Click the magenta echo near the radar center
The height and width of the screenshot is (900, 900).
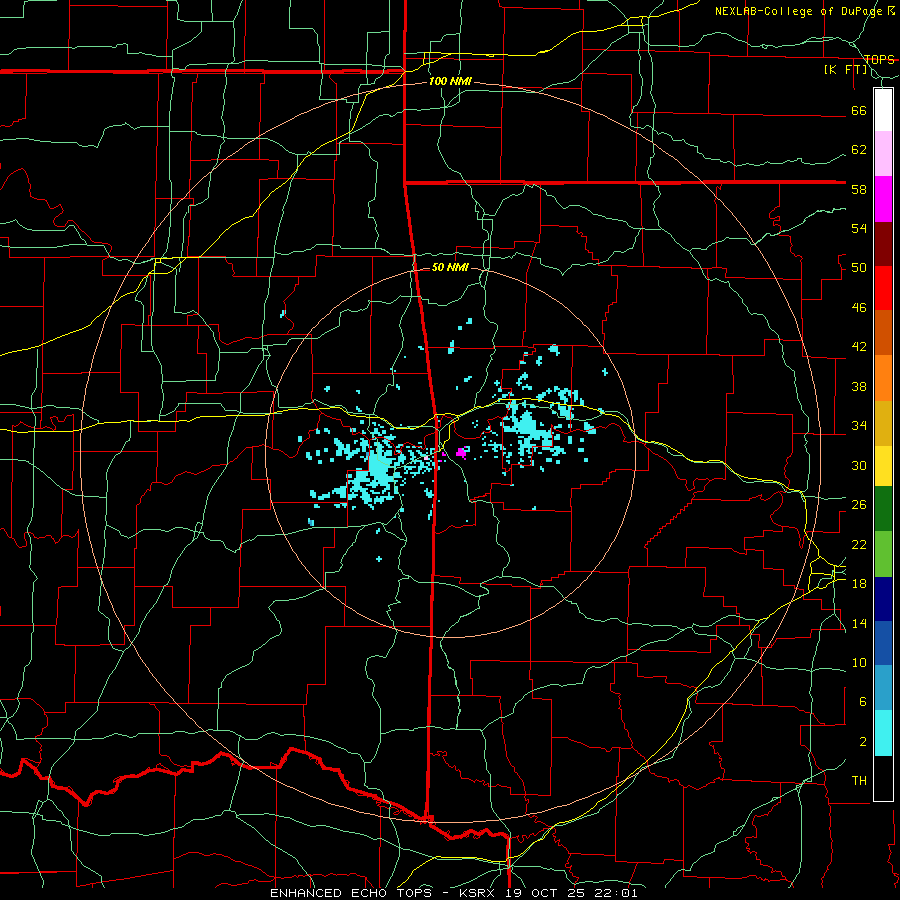pos(460,453)
